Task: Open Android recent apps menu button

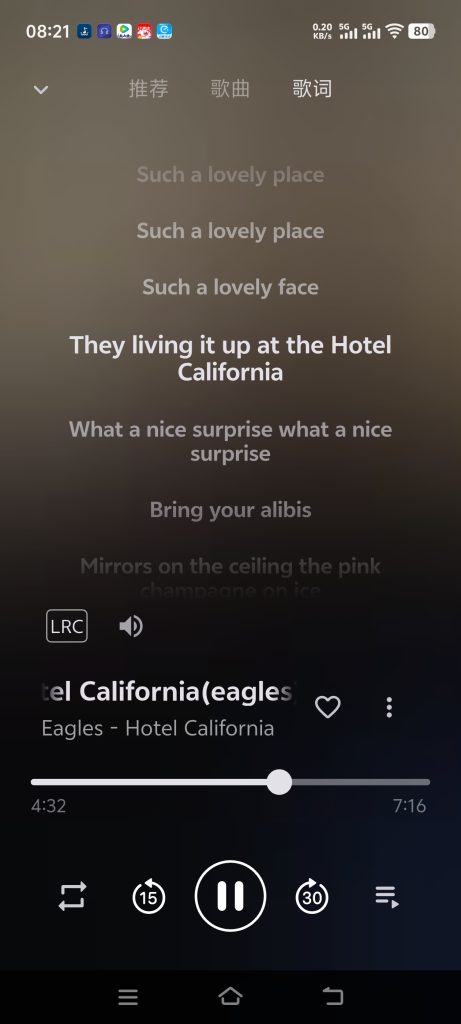Action: click(128, 997)
